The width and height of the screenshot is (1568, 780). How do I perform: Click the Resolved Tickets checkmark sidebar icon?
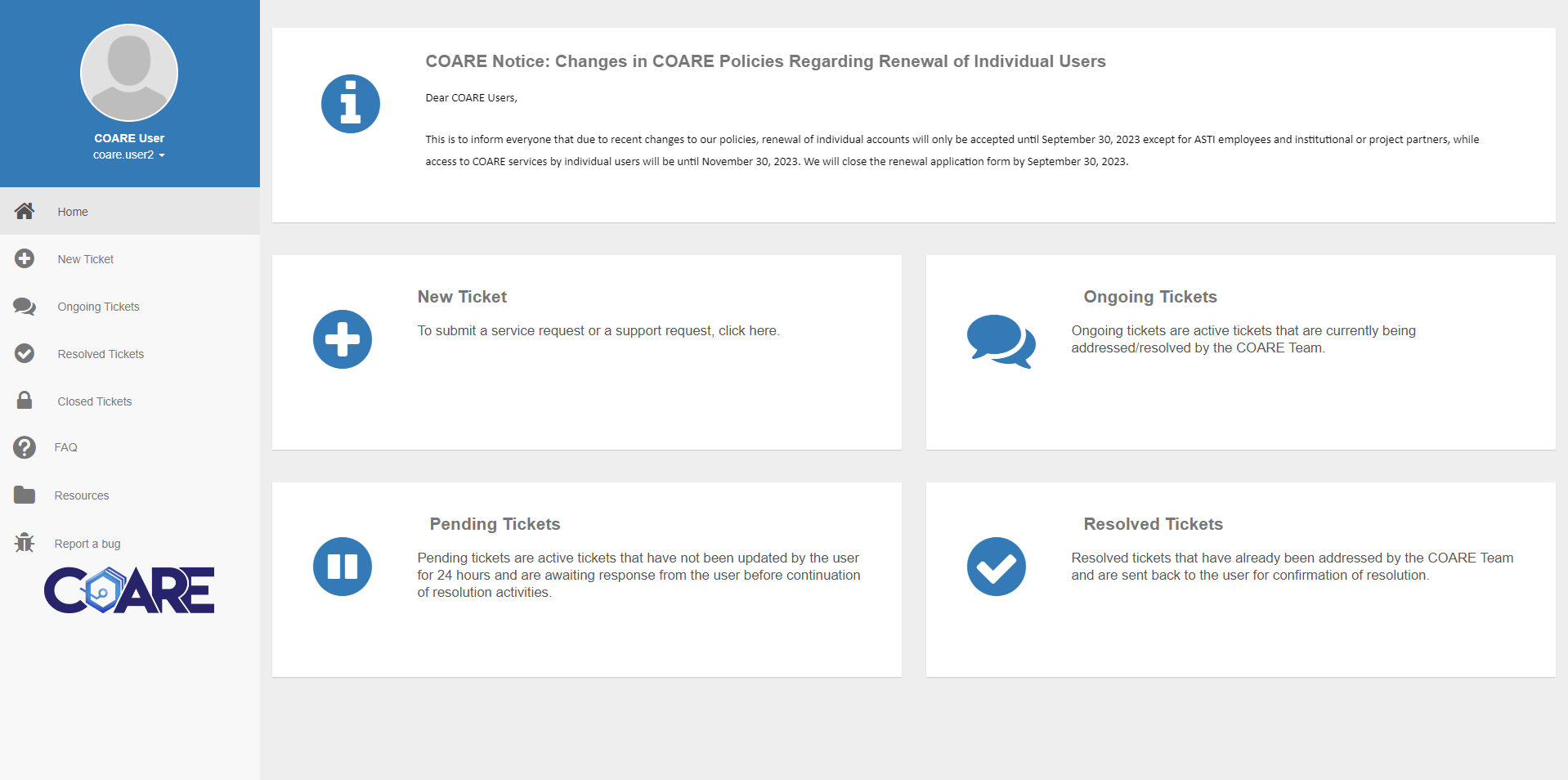click(25, 353)
